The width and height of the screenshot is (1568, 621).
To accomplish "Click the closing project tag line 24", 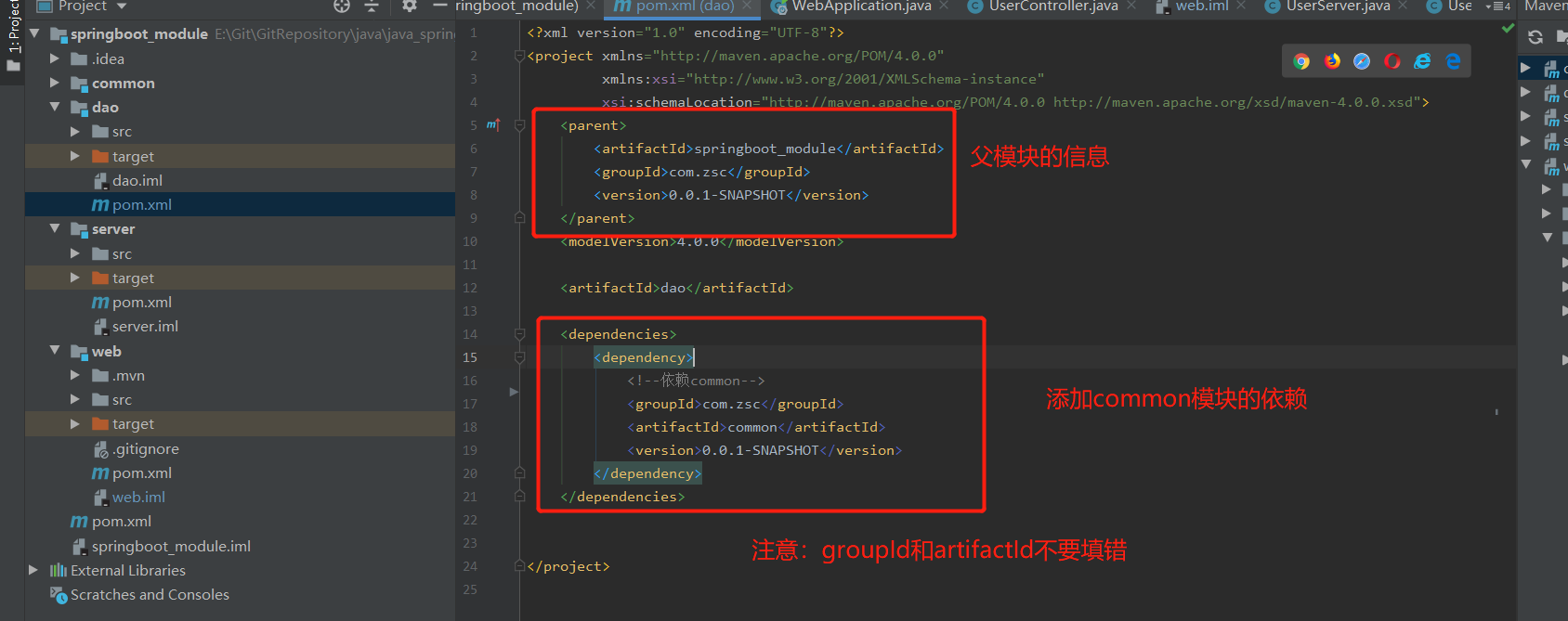I will point(568,566).
